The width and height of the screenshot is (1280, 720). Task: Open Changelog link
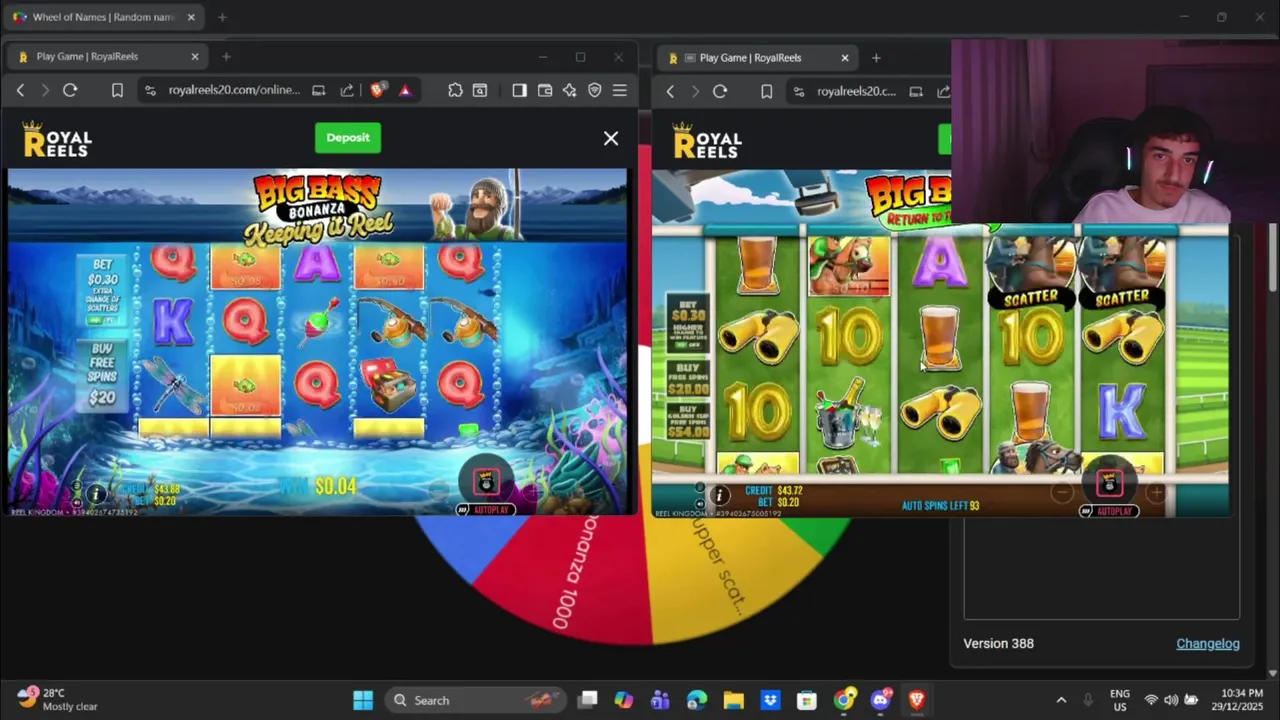point(1208,643)
